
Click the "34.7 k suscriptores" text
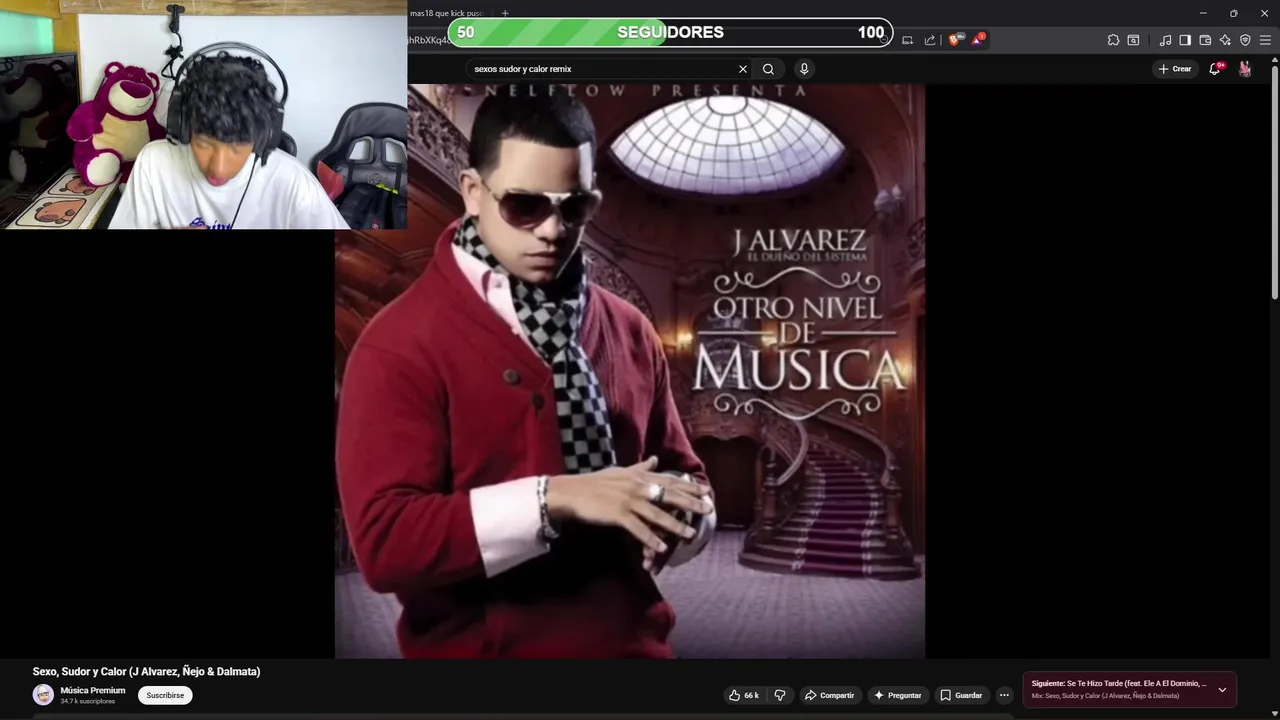coord(87,702)
